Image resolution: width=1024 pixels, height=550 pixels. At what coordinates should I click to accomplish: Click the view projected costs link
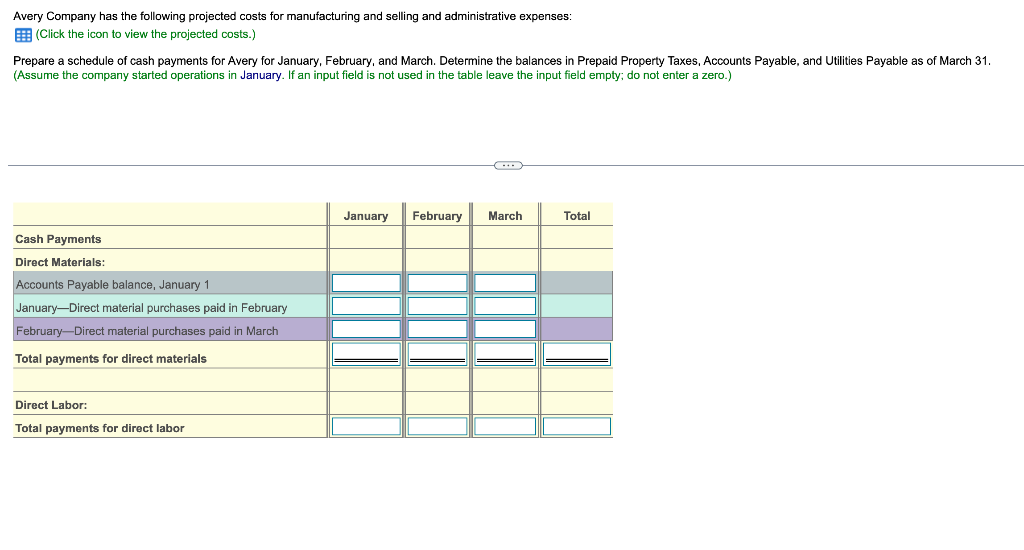(x=146, y=34)
